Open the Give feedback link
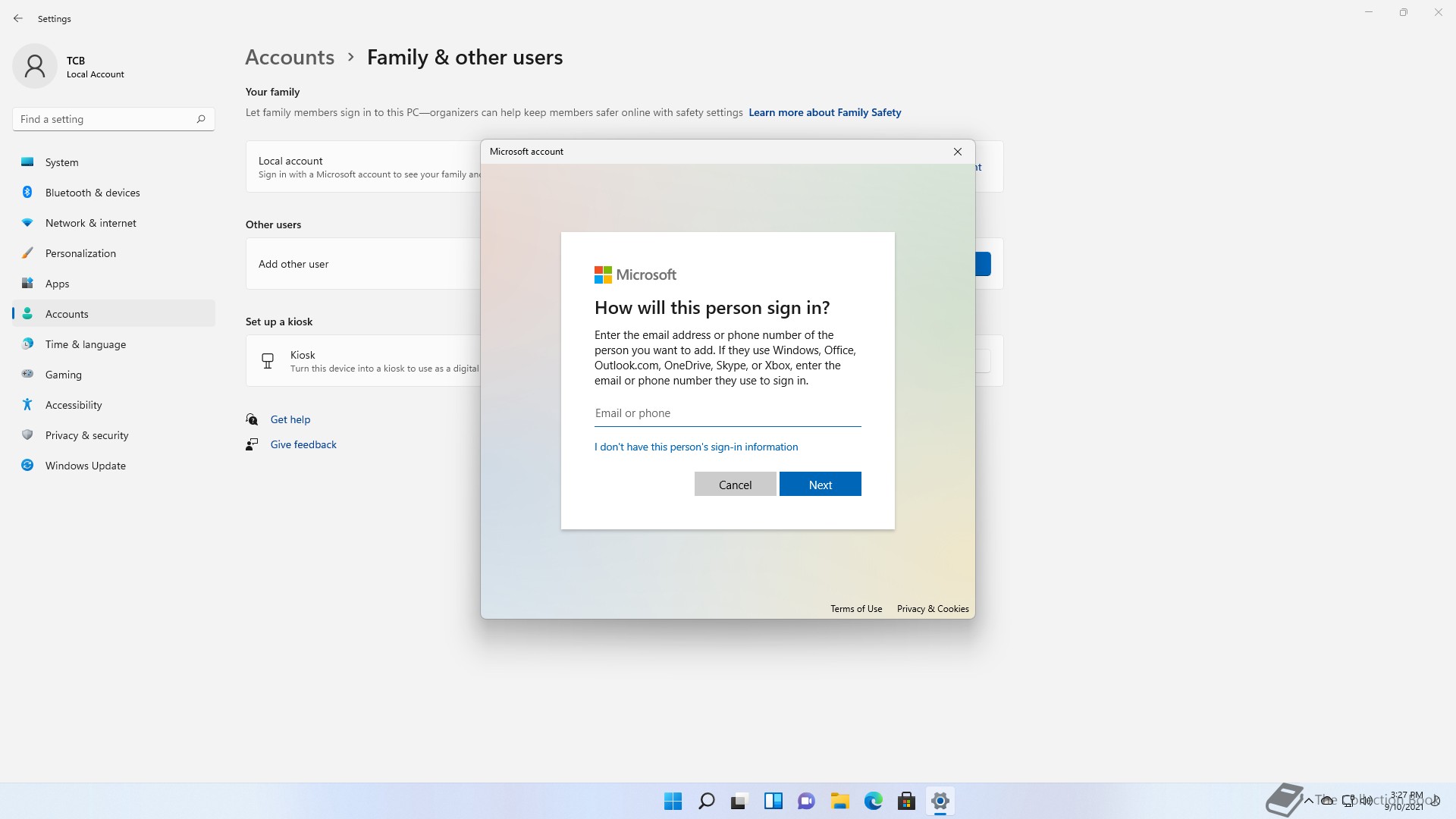This screenshot has height=819, width=1456. [x=303, y=444]
